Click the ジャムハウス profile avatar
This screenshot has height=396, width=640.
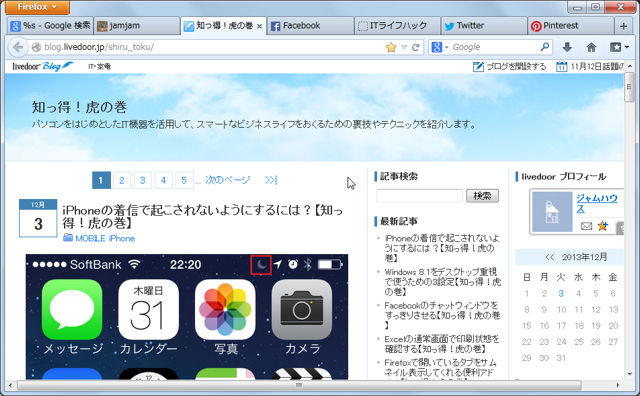click(552, 212)
